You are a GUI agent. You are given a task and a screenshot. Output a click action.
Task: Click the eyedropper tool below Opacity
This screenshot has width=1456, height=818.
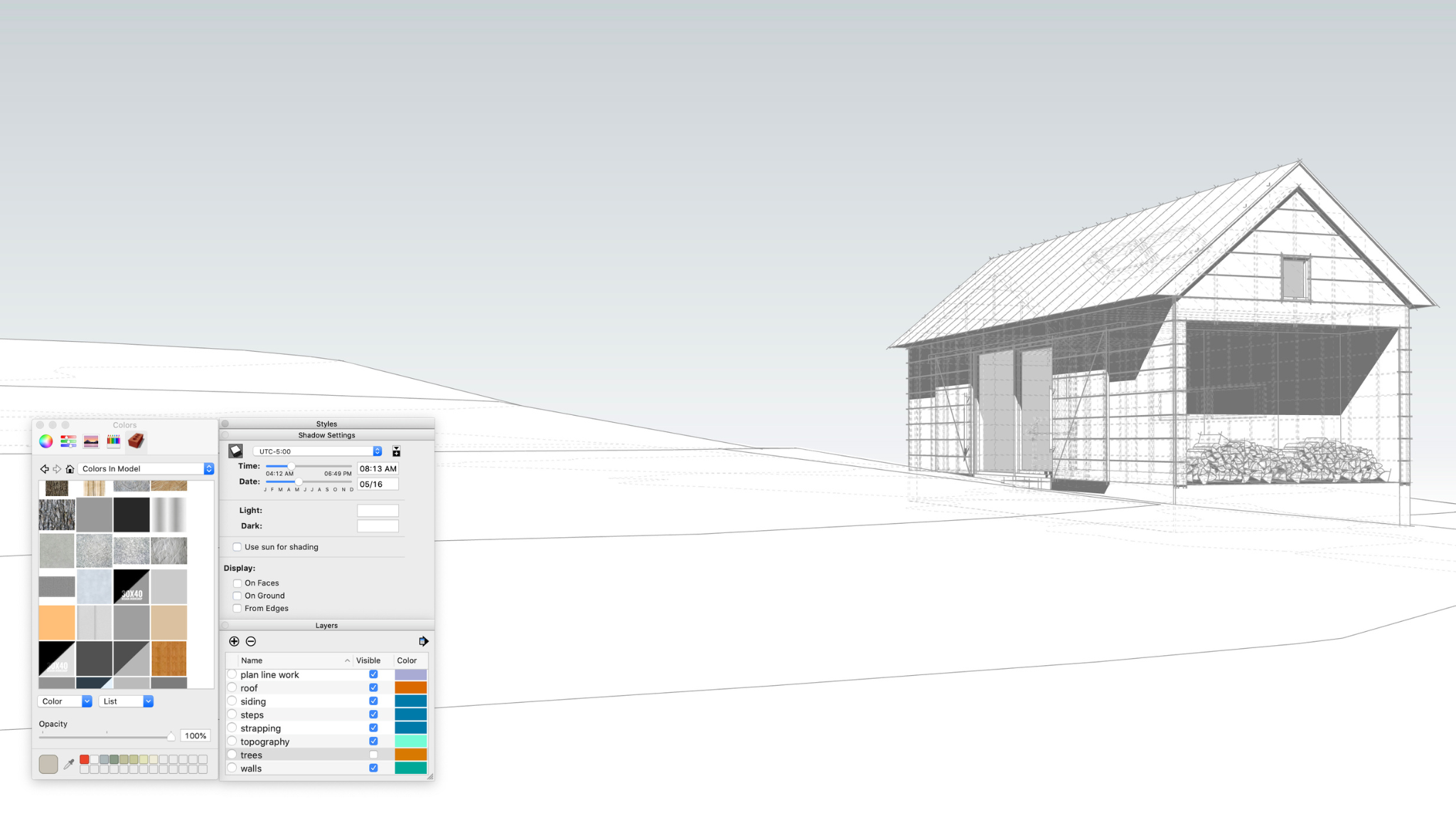(68, 763)
